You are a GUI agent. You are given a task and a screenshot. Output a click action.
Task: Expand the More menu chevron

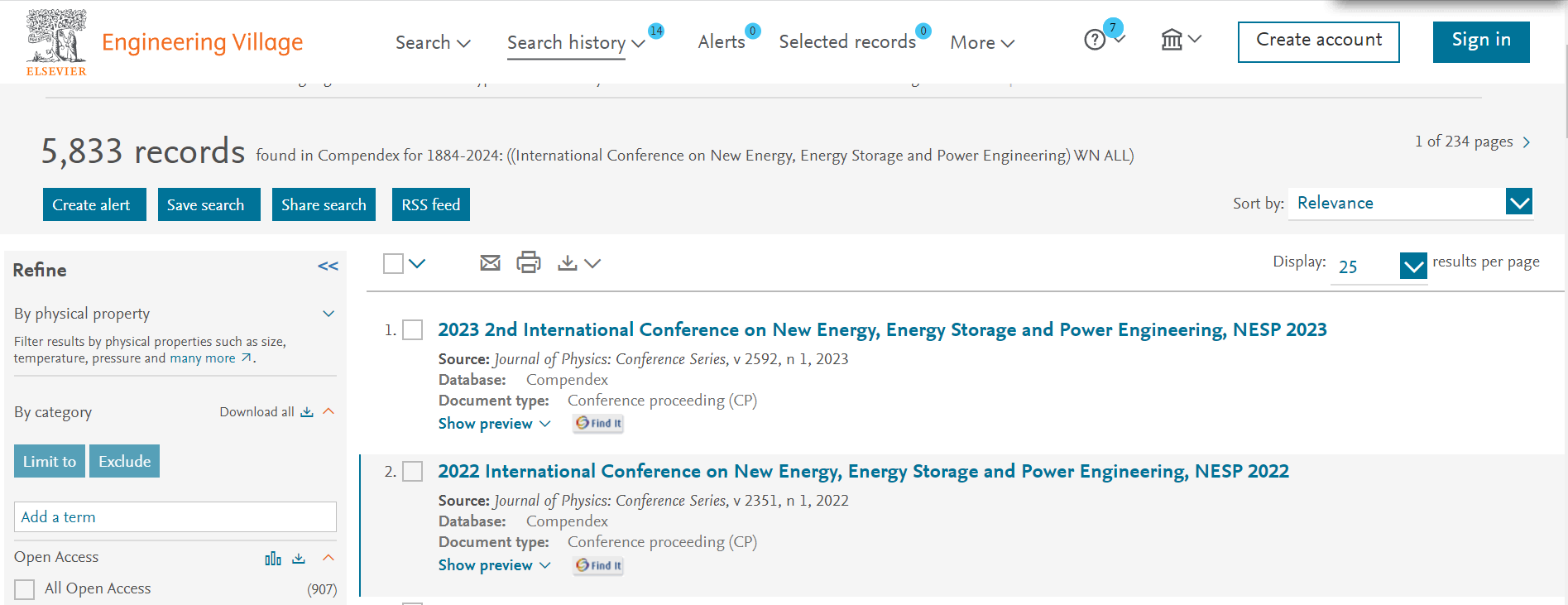coord(1008,43)
